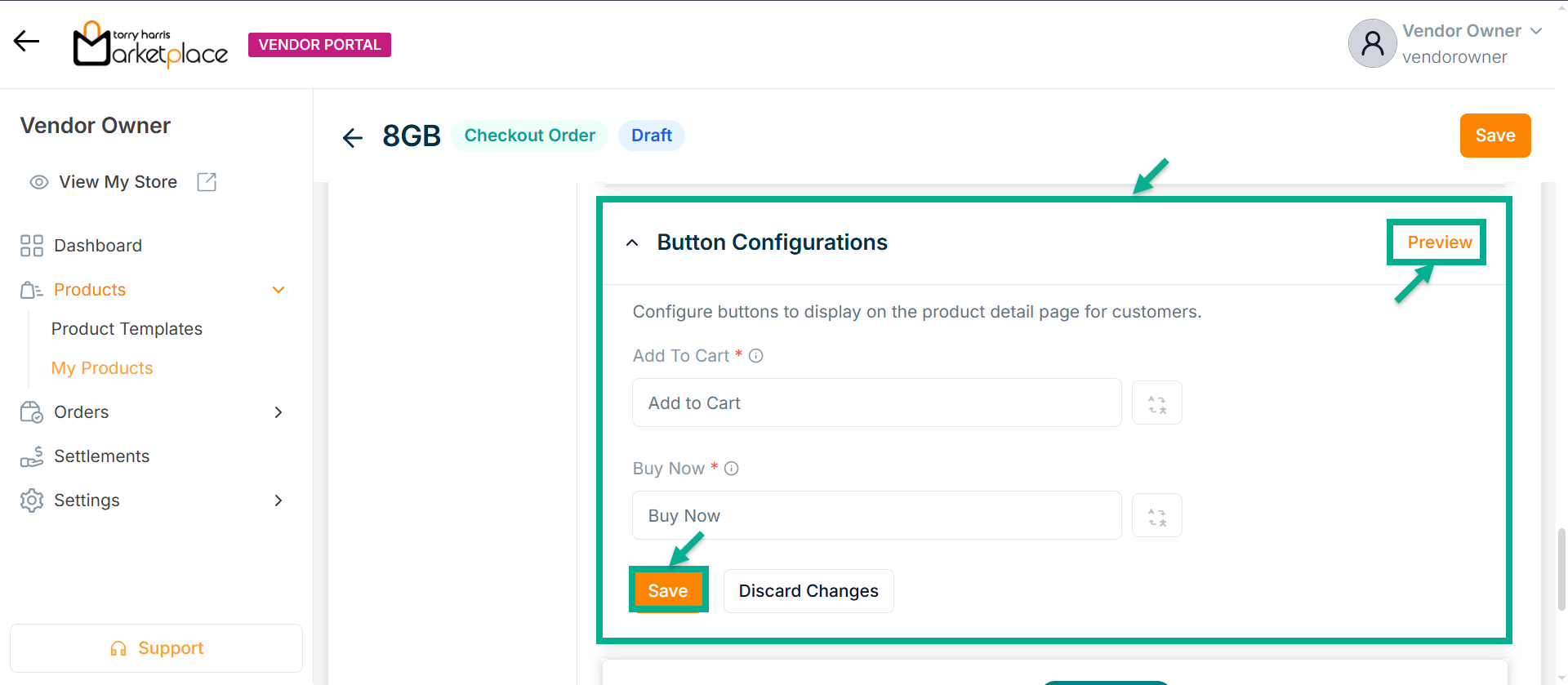This screenshot has height=685, width=1568.
Task: Click the top-left browser-style back arrow
Action: coord(27,42)
